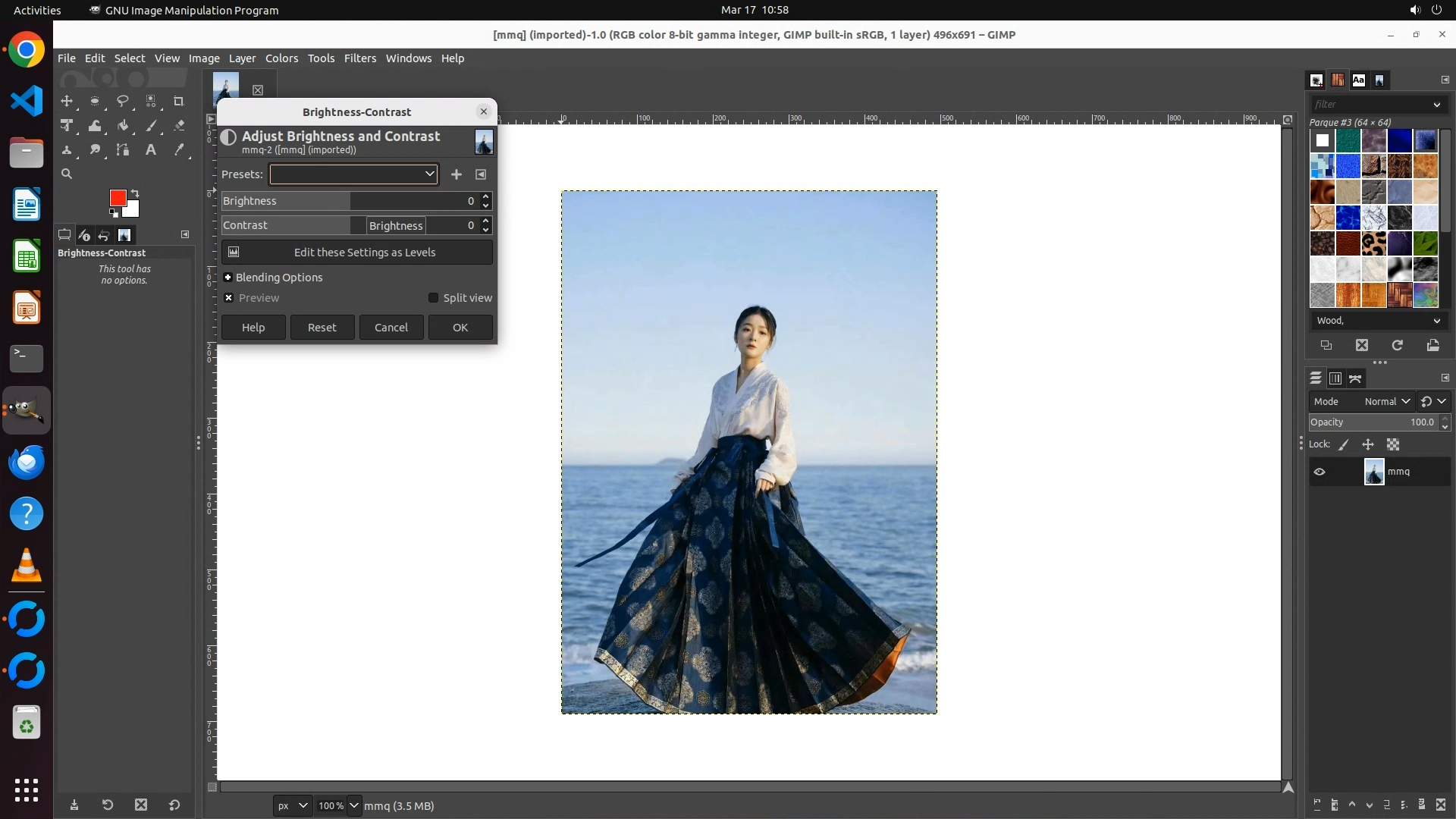Select the Paintbrush tool
Screen dimensions: 1456x819
click(151, 126)
